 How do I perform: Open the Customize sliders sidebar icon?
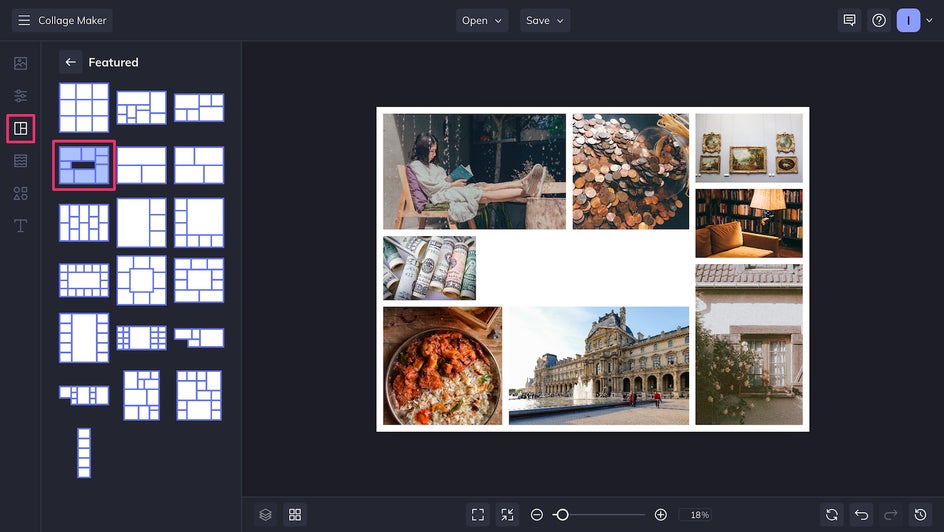[x=20, y=96]
